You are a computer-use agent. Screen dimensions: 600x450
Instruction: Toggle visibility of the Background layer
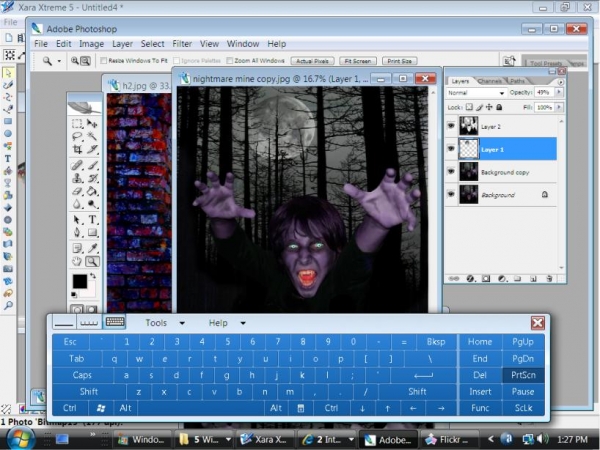coord(451,194)
